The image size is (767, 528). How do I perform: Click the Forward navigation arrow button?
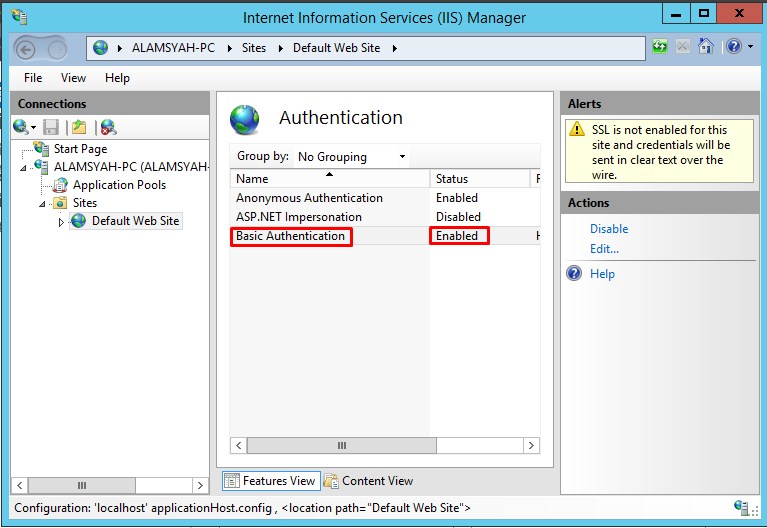(57, 49)
